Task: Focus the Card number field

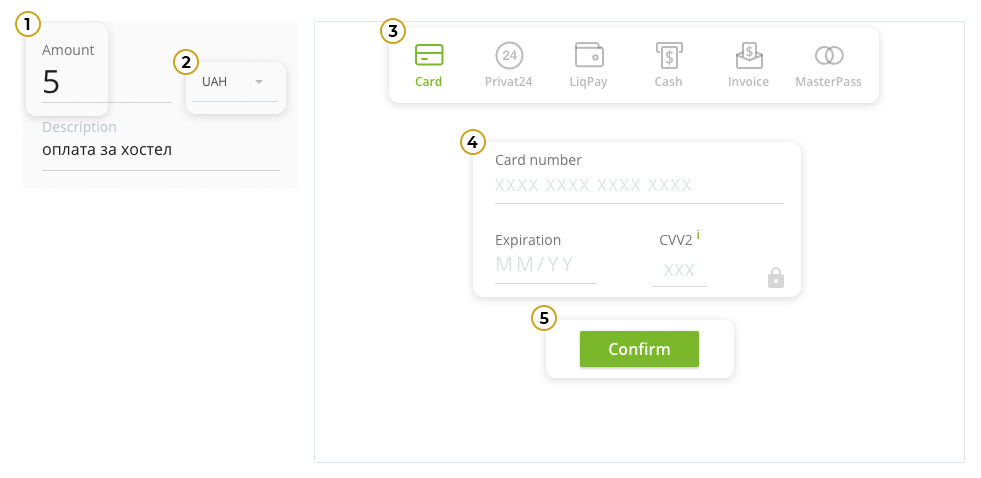Action: pyautogui.click(x=638, y=186)
